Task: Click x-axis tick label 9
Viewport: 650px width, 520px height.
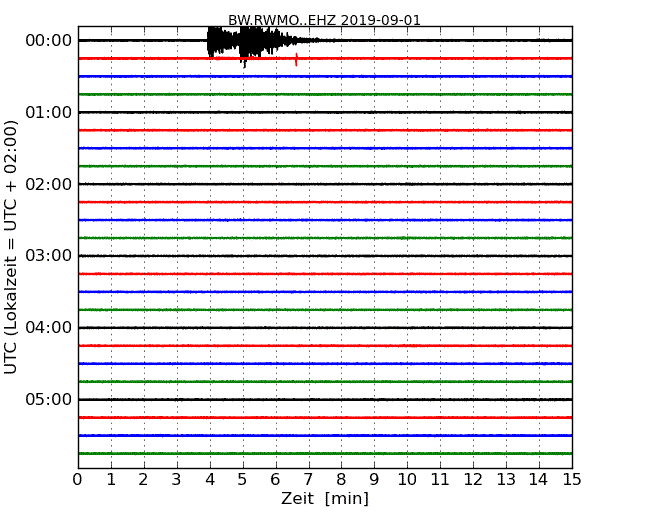Action: click(x=374, y=480)
